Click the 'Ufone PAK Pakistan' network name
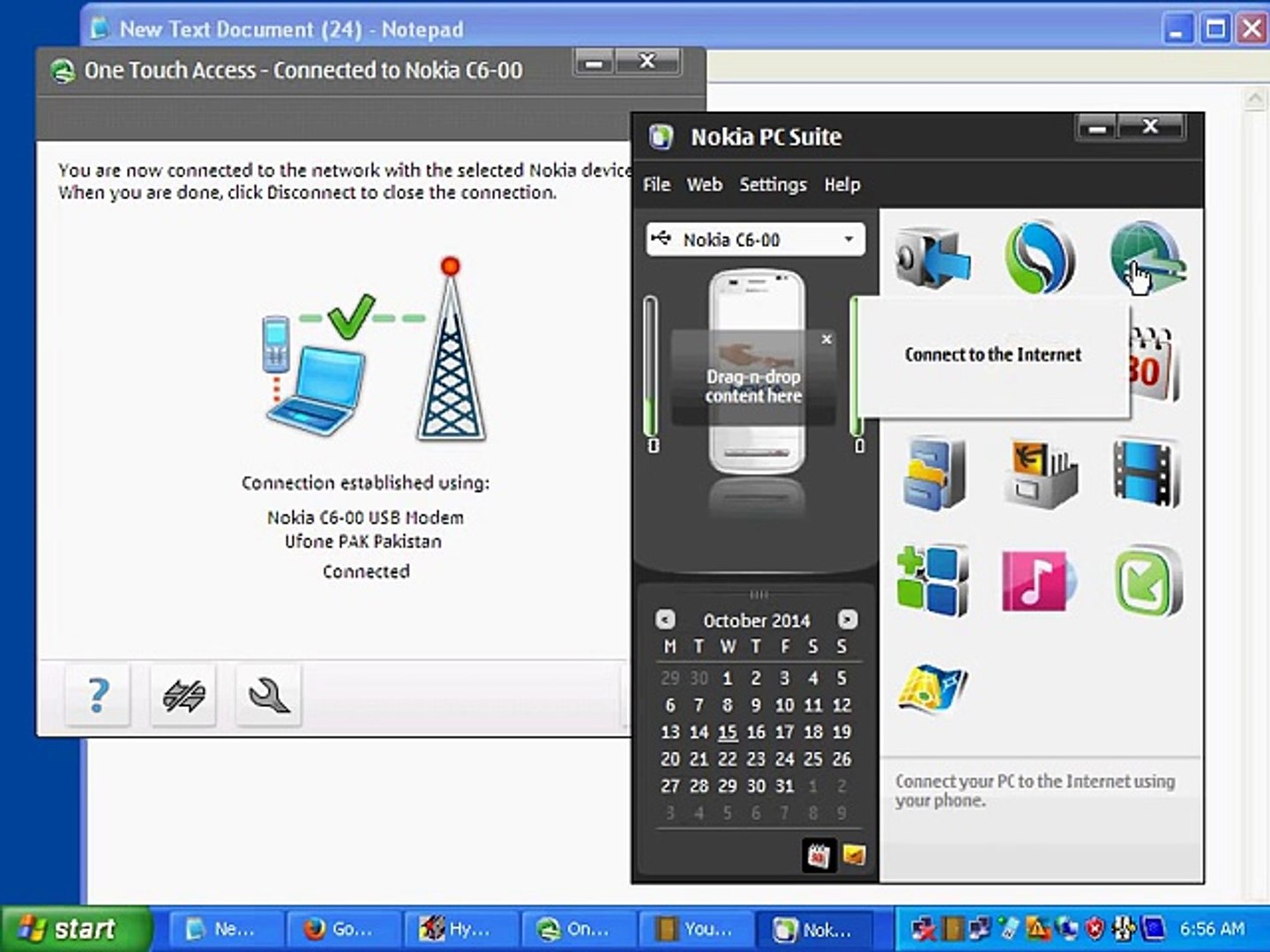Screen dimensions: 1270x952 click(363, 541)
